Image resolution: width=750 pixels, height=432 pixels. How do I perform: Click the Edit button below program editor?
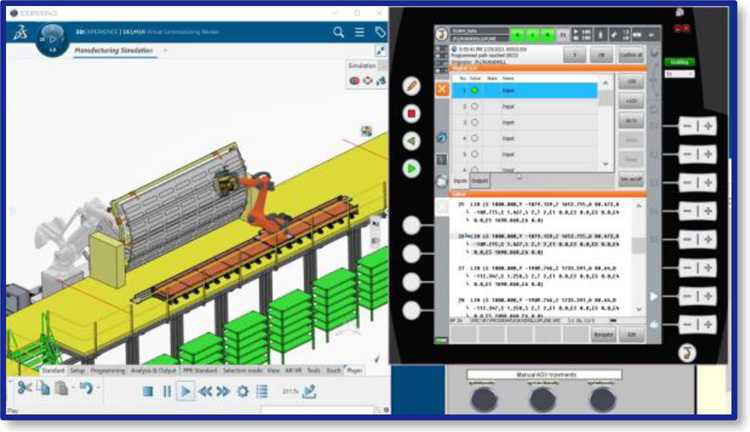pos(631,335)
